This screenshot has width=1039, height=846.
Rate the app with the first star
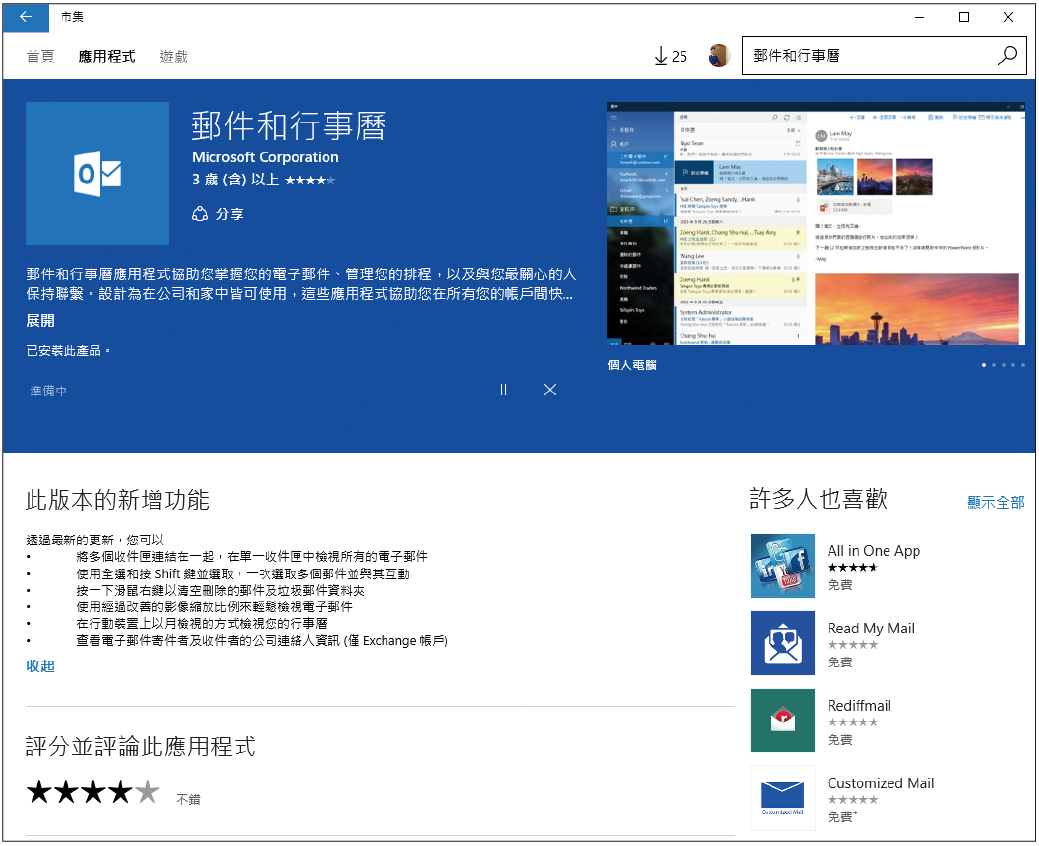click(x=39, y=792)
